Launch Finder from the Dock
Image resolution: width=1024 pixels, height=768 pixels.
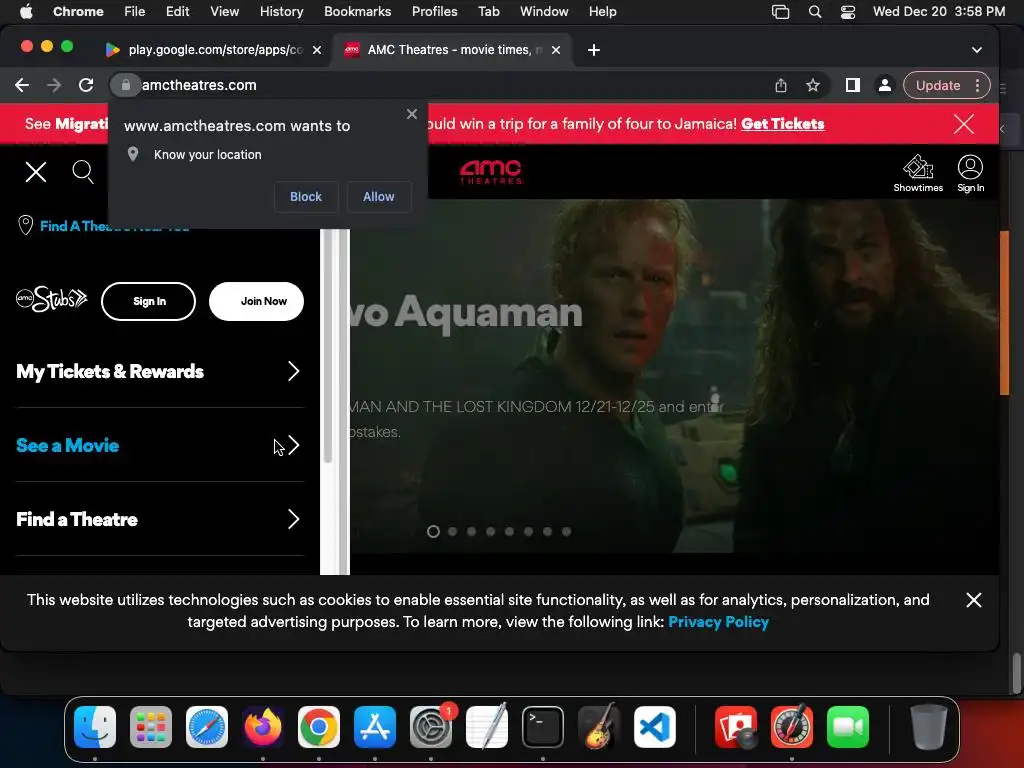(95, 727)
